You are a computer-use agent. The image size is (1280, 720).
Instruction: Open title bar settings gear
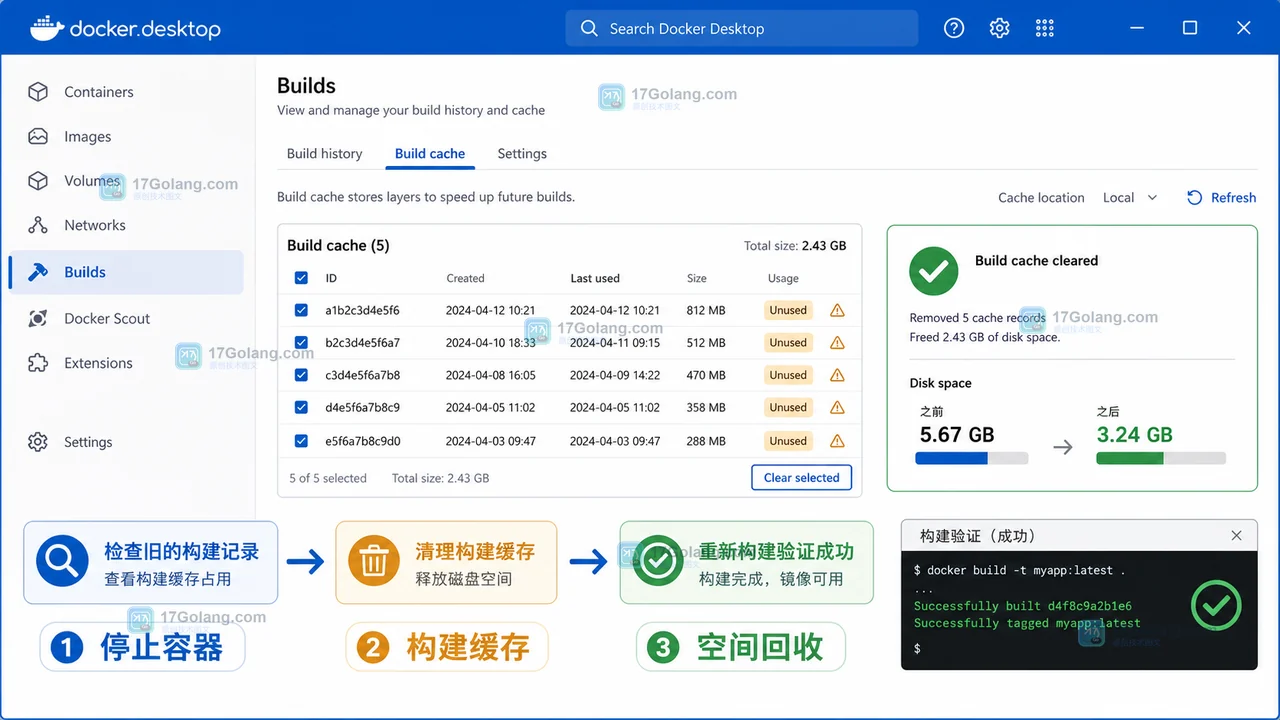[999, 28]
